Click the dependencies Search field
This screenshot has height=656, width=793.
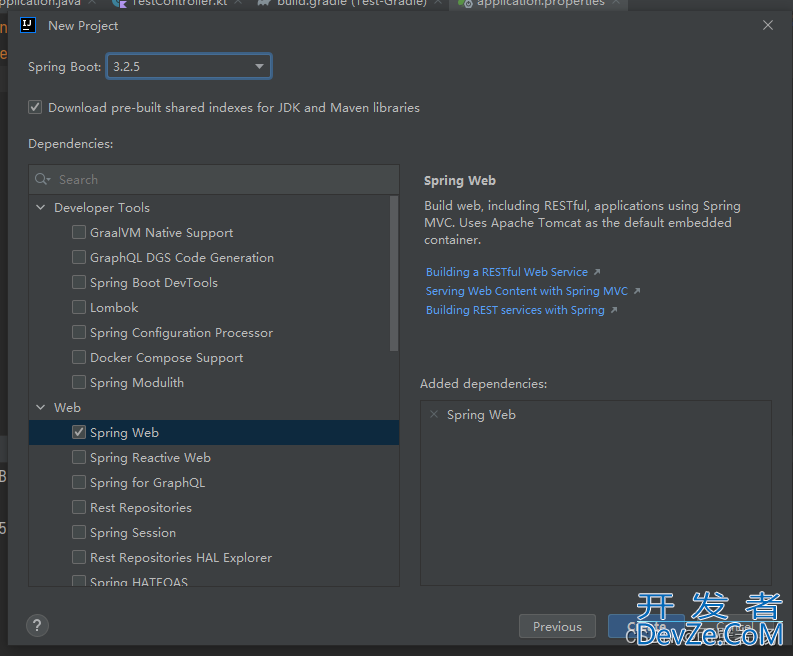[x=214, y=180]
